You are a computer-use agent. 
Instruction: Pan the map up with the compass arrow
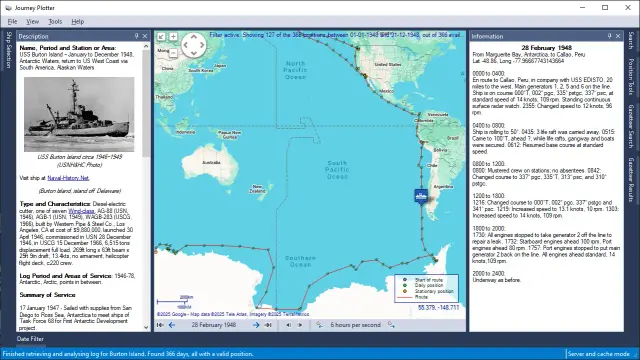click(x=194, y=37)
